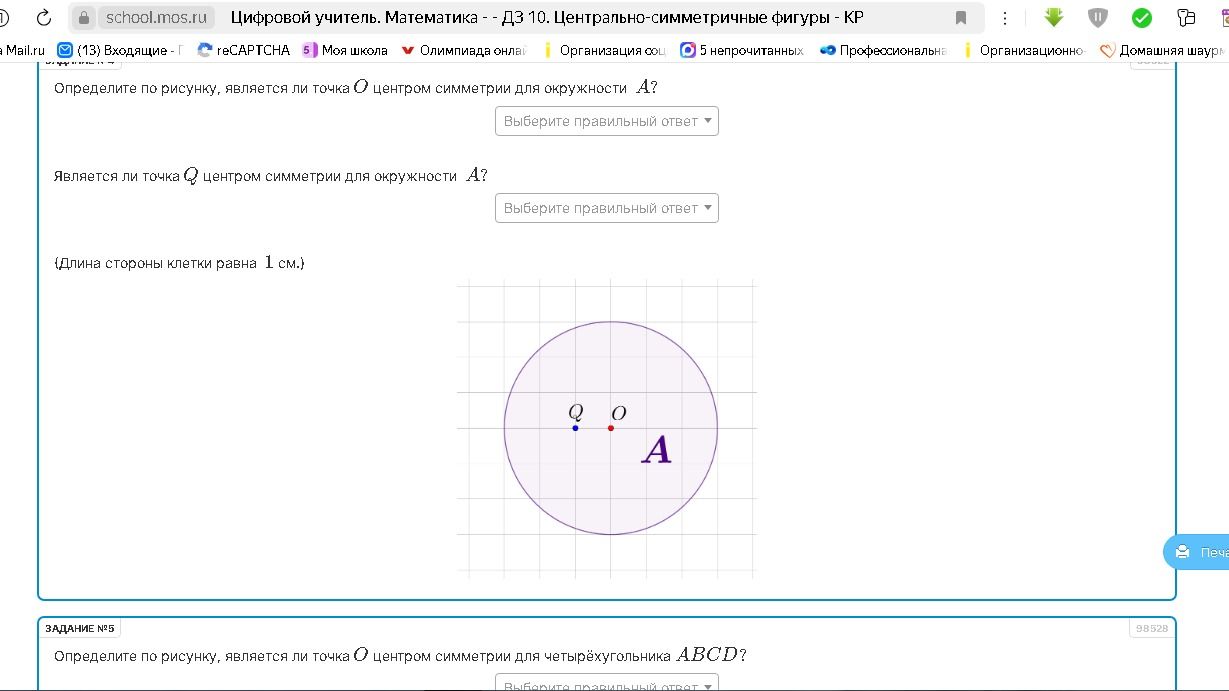Open the 'Домашняя шаурма' bookmark
1229x691 pixels.
pos(1163,50)
